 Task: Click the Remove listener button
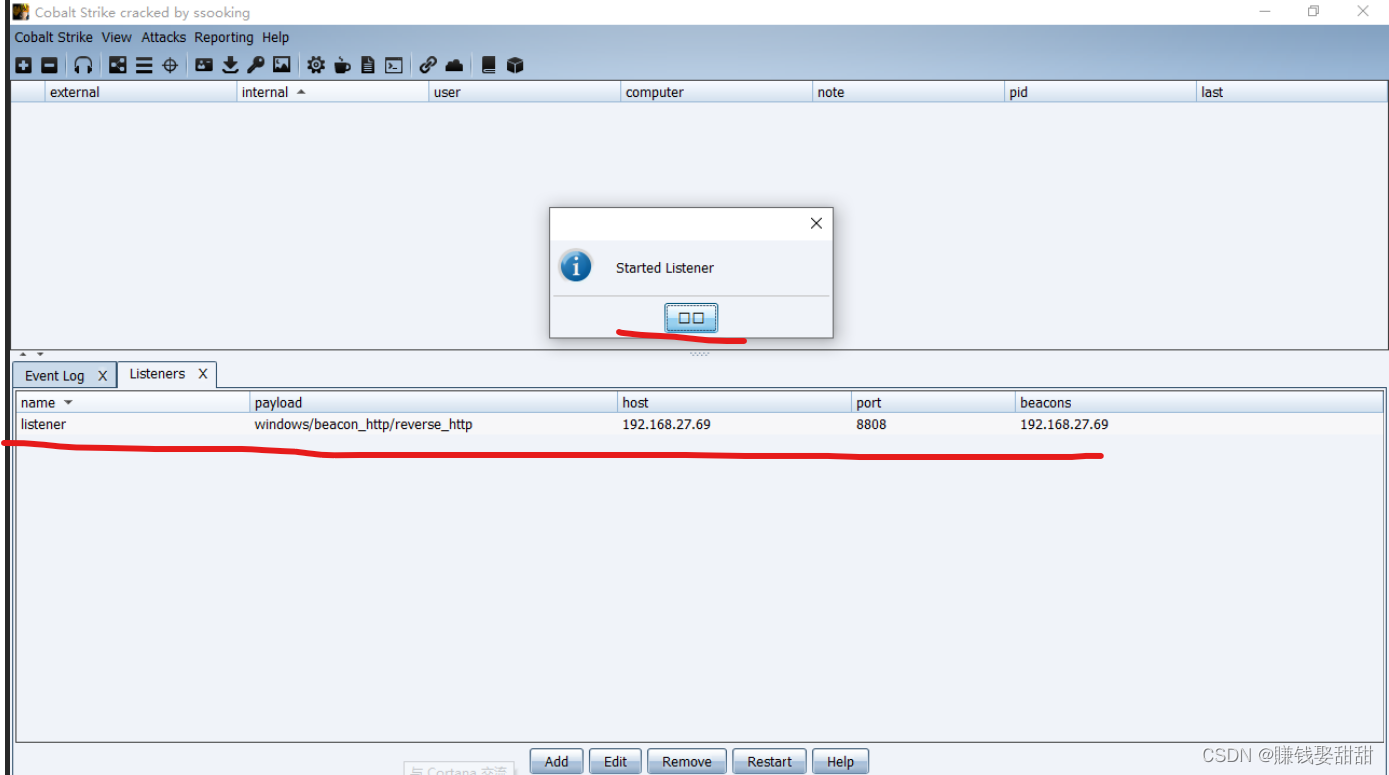[x=687, y=761]
